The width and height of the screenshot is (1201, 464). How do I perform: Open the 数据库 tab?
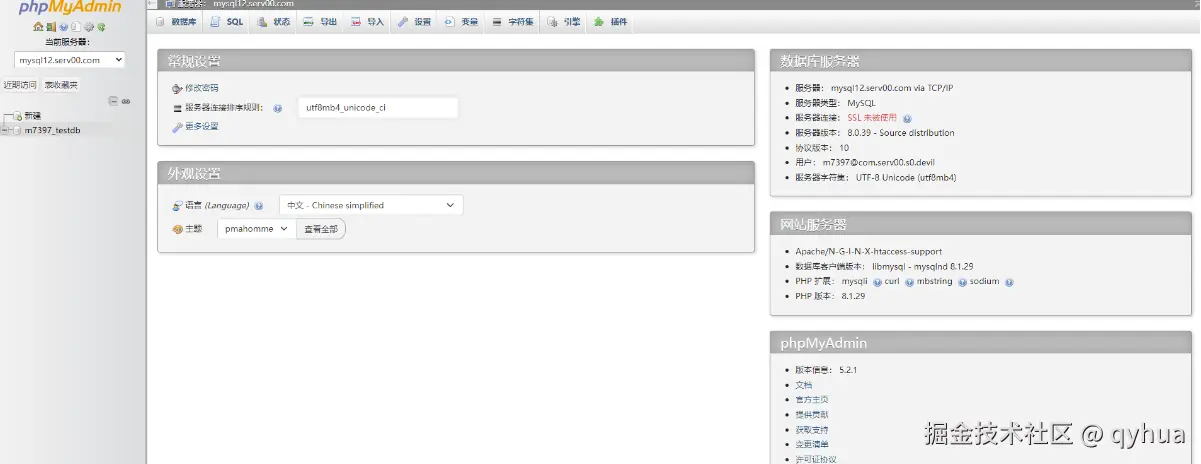tap(177, 21)
